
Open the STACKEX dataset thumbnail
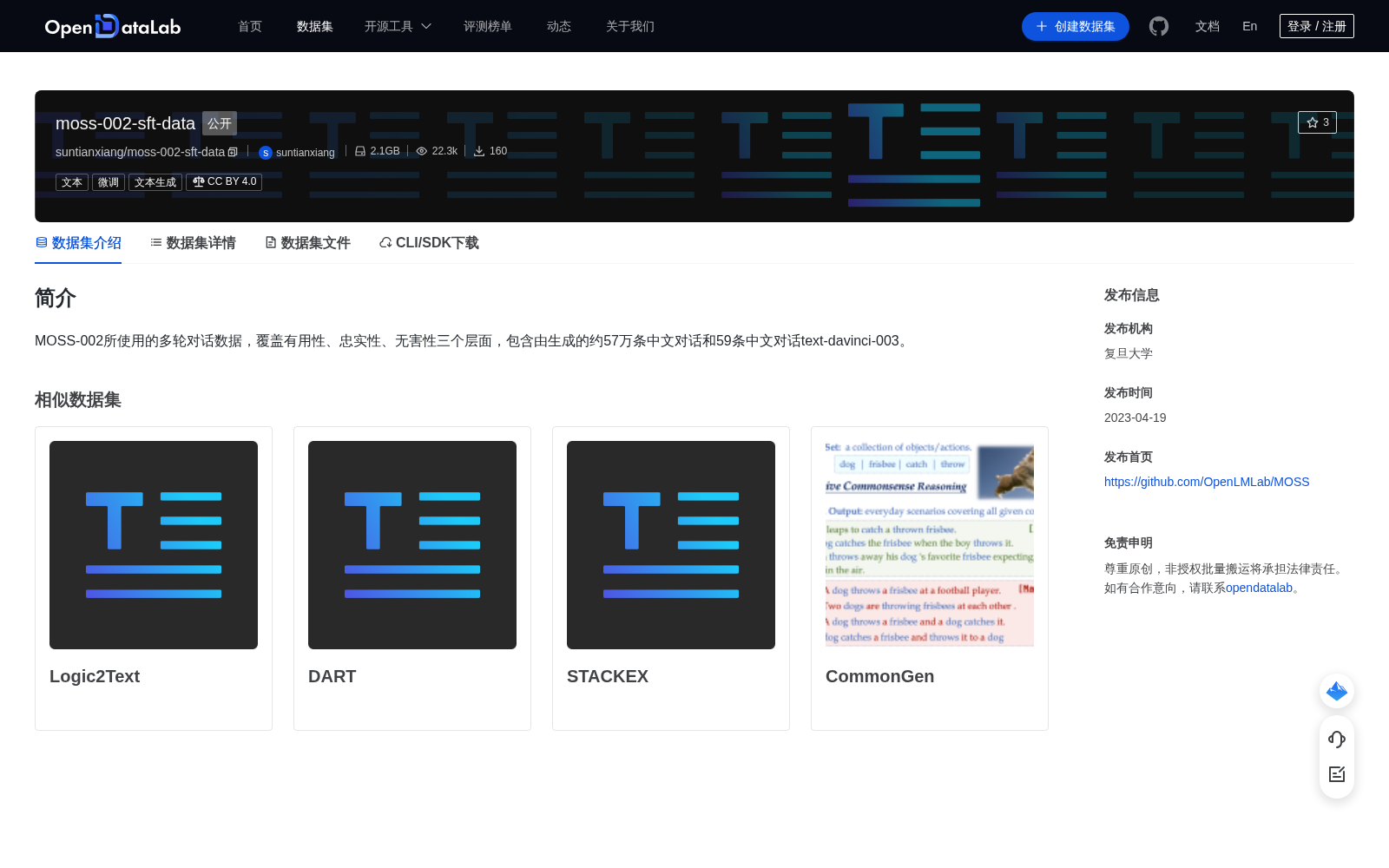pos(671,545)
